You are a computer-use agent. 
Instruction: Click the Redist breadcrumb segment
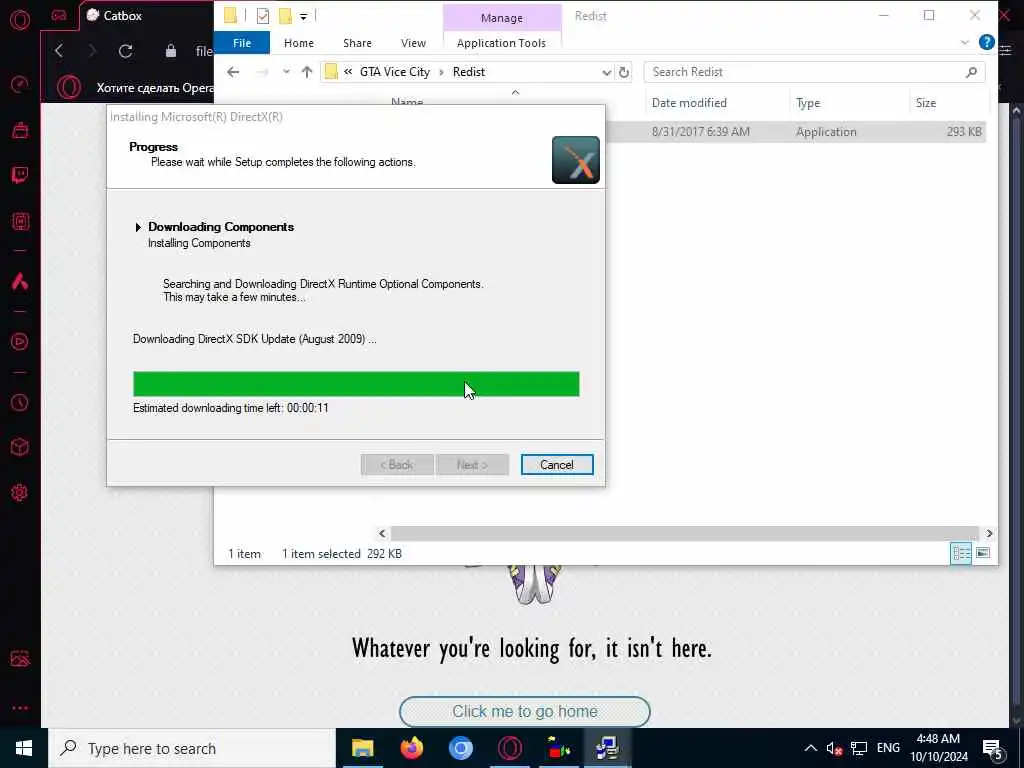[469, 72]
